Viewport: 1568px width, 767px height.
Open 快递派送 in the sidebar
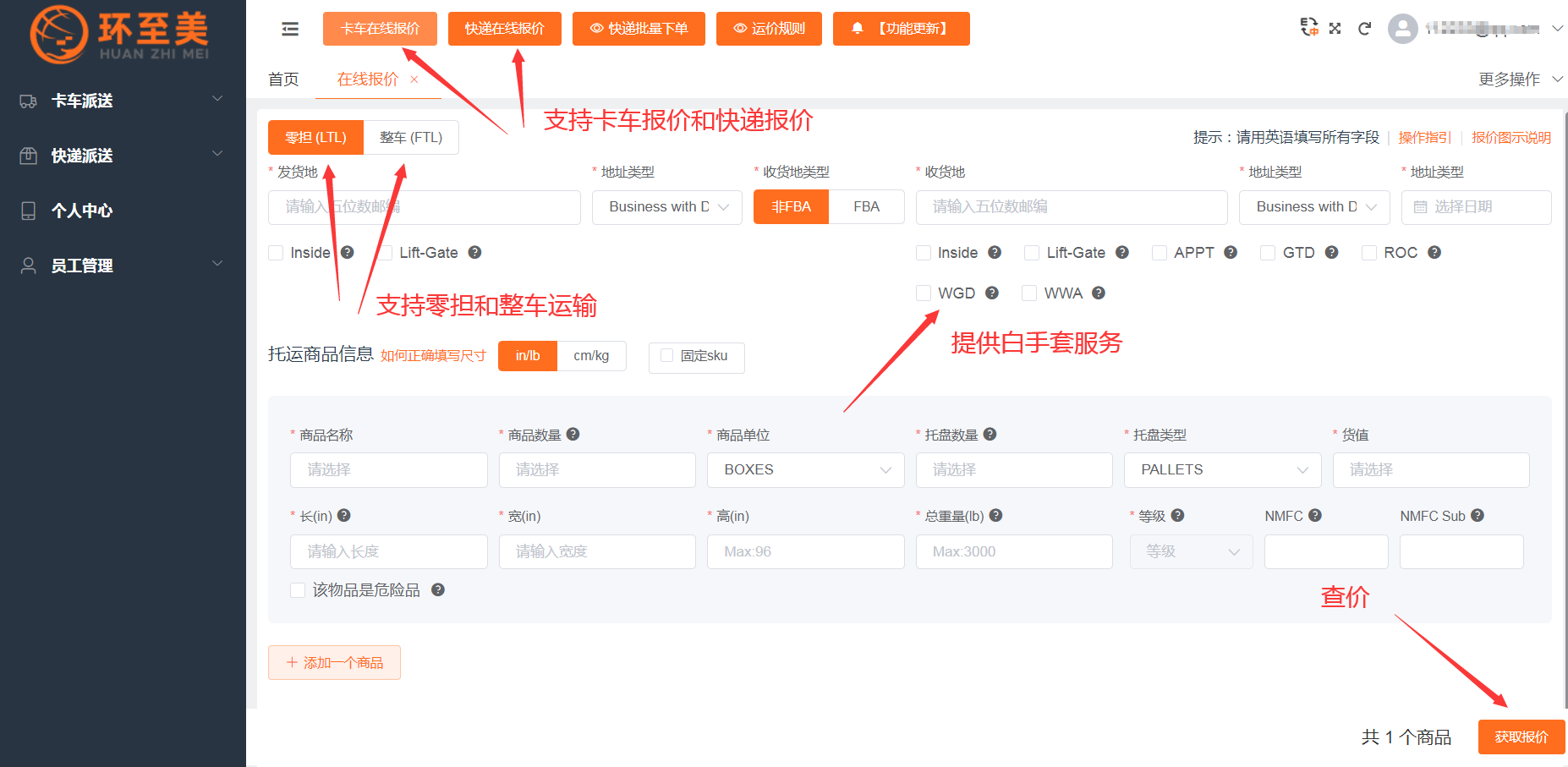click(x=82, y=156)
